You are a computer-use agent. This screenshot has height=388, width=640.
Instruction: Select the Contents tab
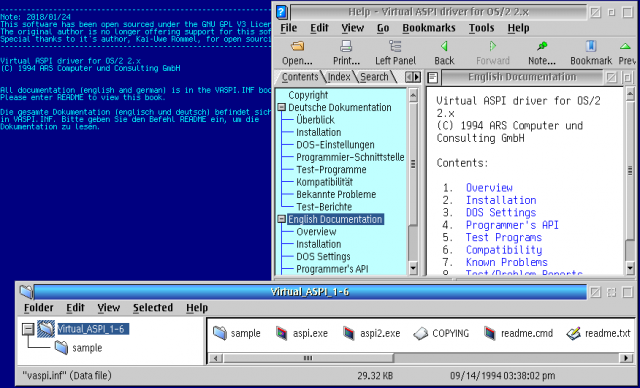pos(300,77)
